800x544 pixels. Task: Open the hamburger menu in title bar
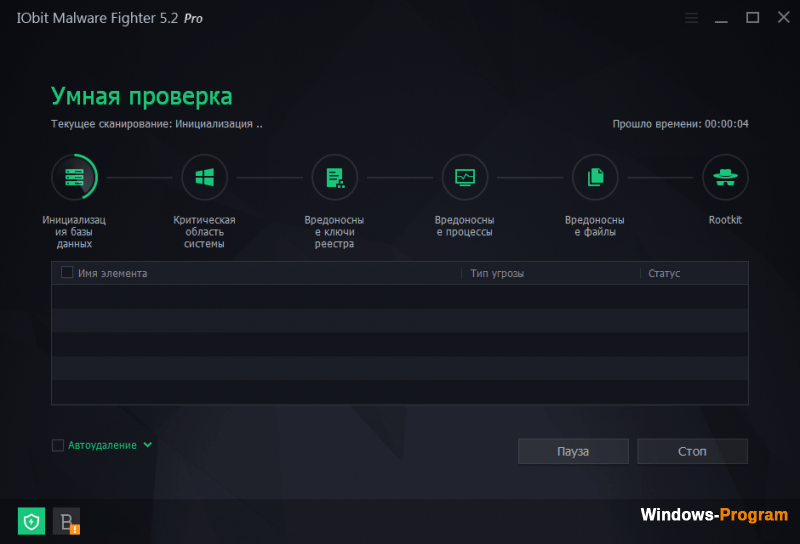click(x=691, y=18)
